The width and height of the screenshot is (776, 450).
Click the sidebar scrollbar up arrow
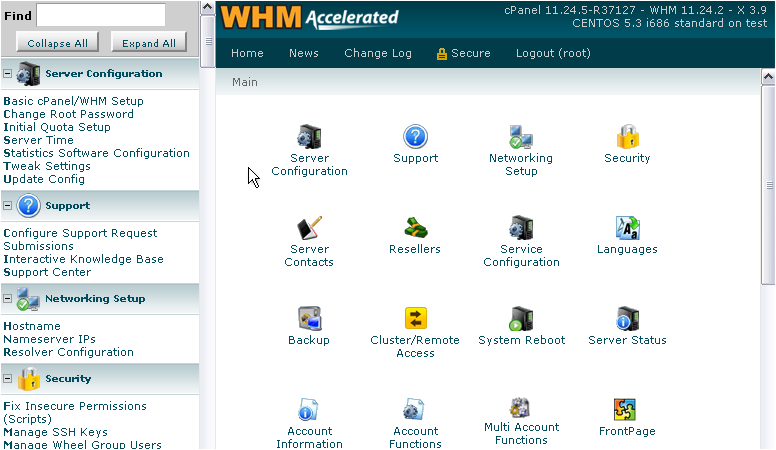pyautogui.click(x=208, y=7)
